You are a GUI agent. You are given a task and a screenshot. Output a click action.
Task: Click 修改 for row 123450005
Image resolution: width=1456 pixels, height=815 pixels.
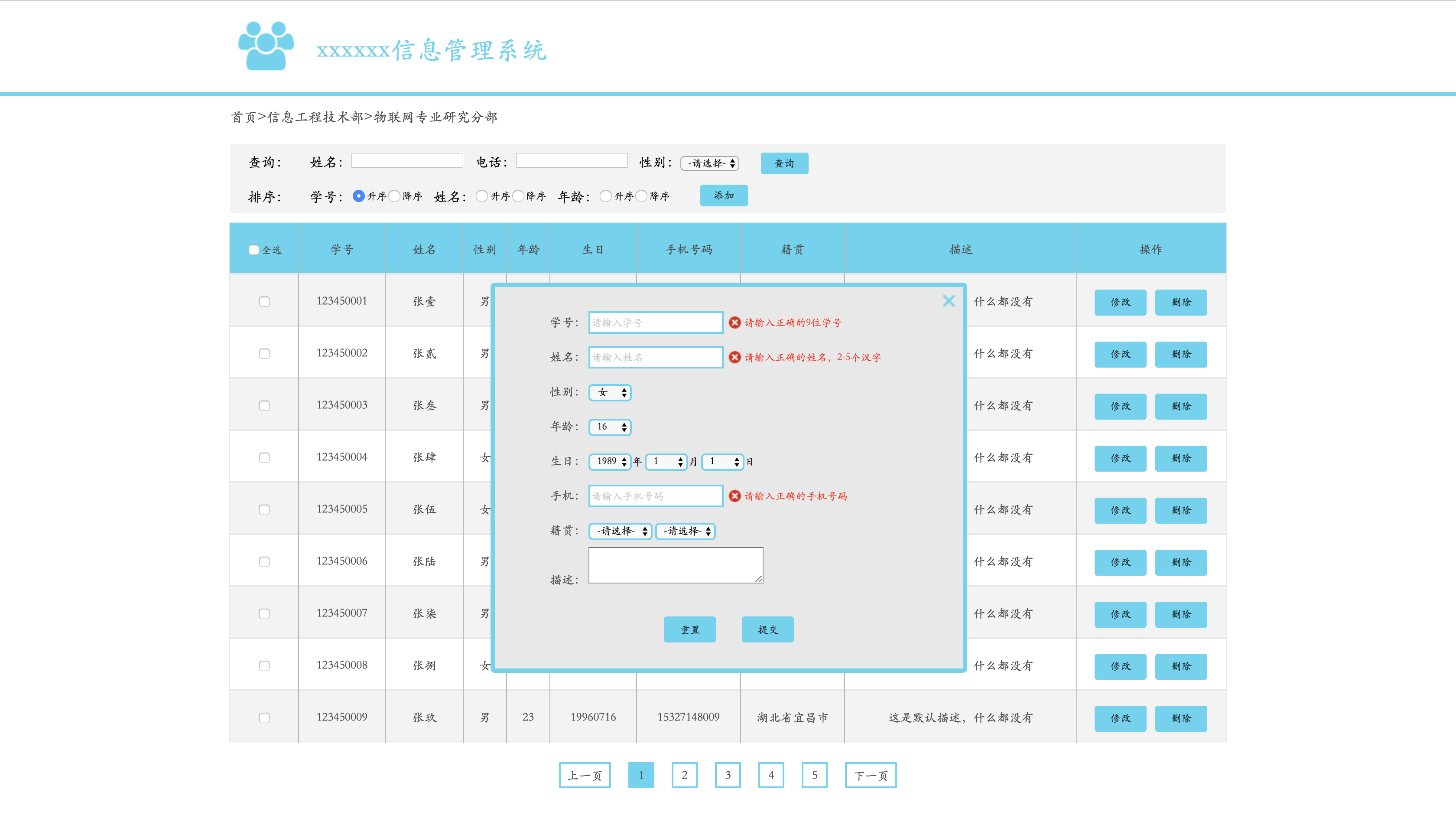tap(1120, 510)
